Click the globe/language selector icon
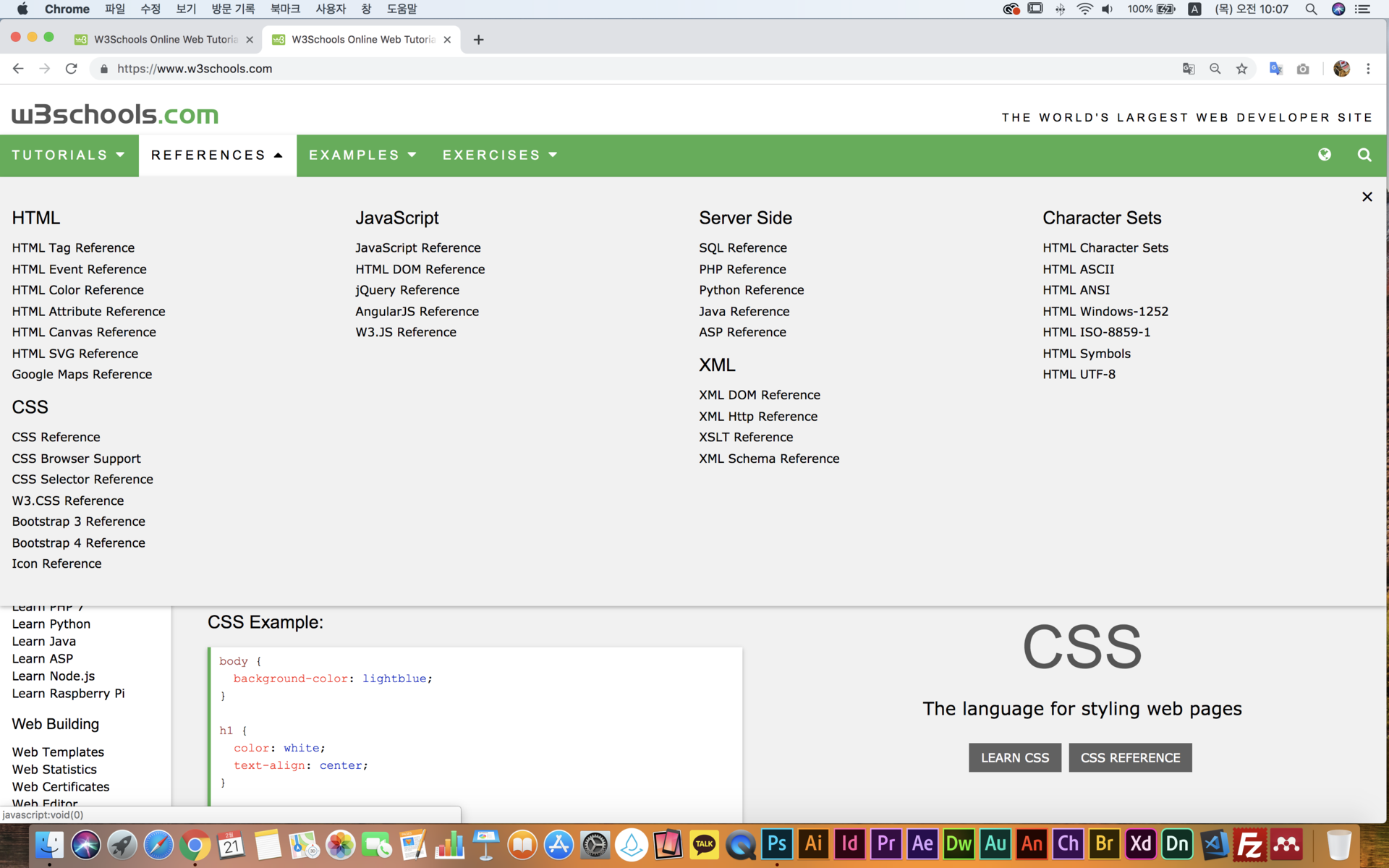This screenshot has height=868, width=1389. pos(1324,155)
